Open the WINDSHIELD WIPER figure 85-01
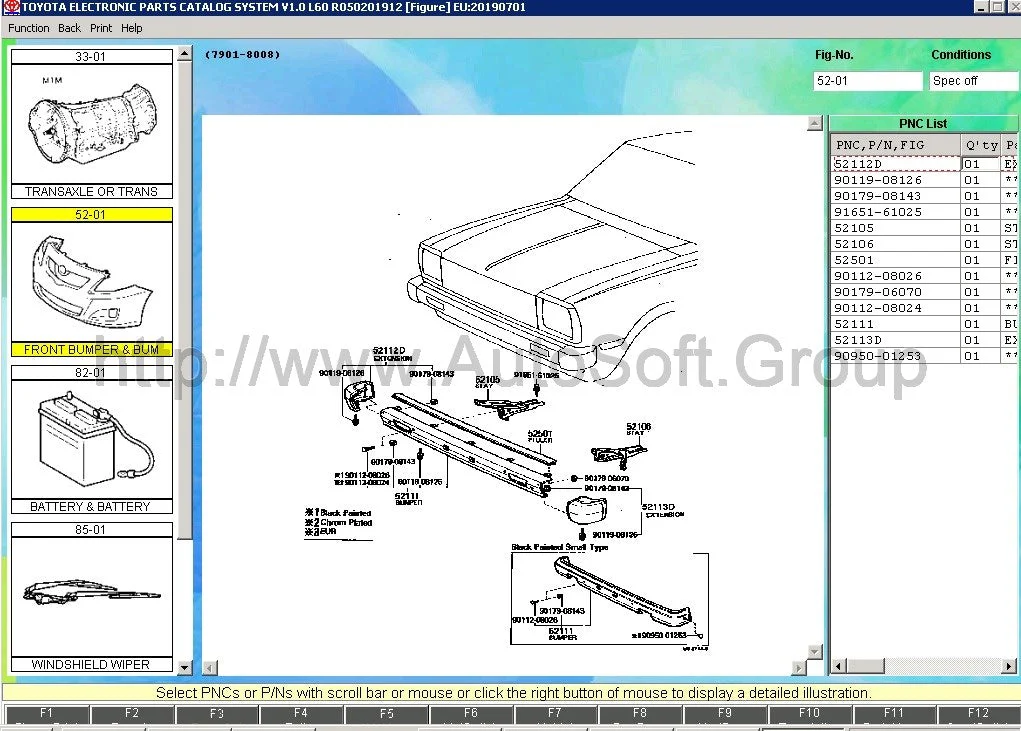The width and height of the screenshot is (1021, 731). [x=91, y=597]
